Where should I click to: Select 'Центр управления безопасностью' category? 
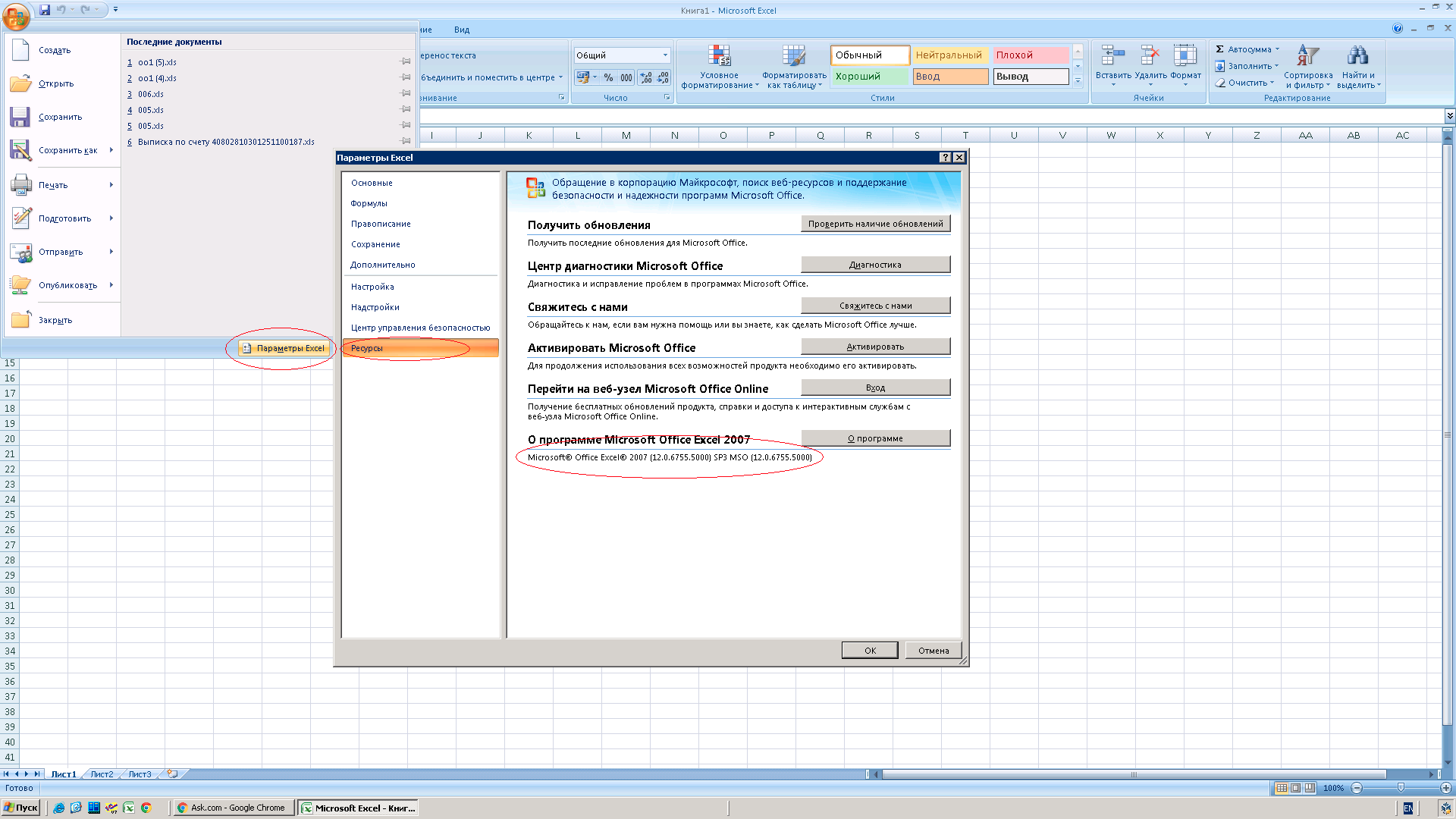tap(420, 328)
